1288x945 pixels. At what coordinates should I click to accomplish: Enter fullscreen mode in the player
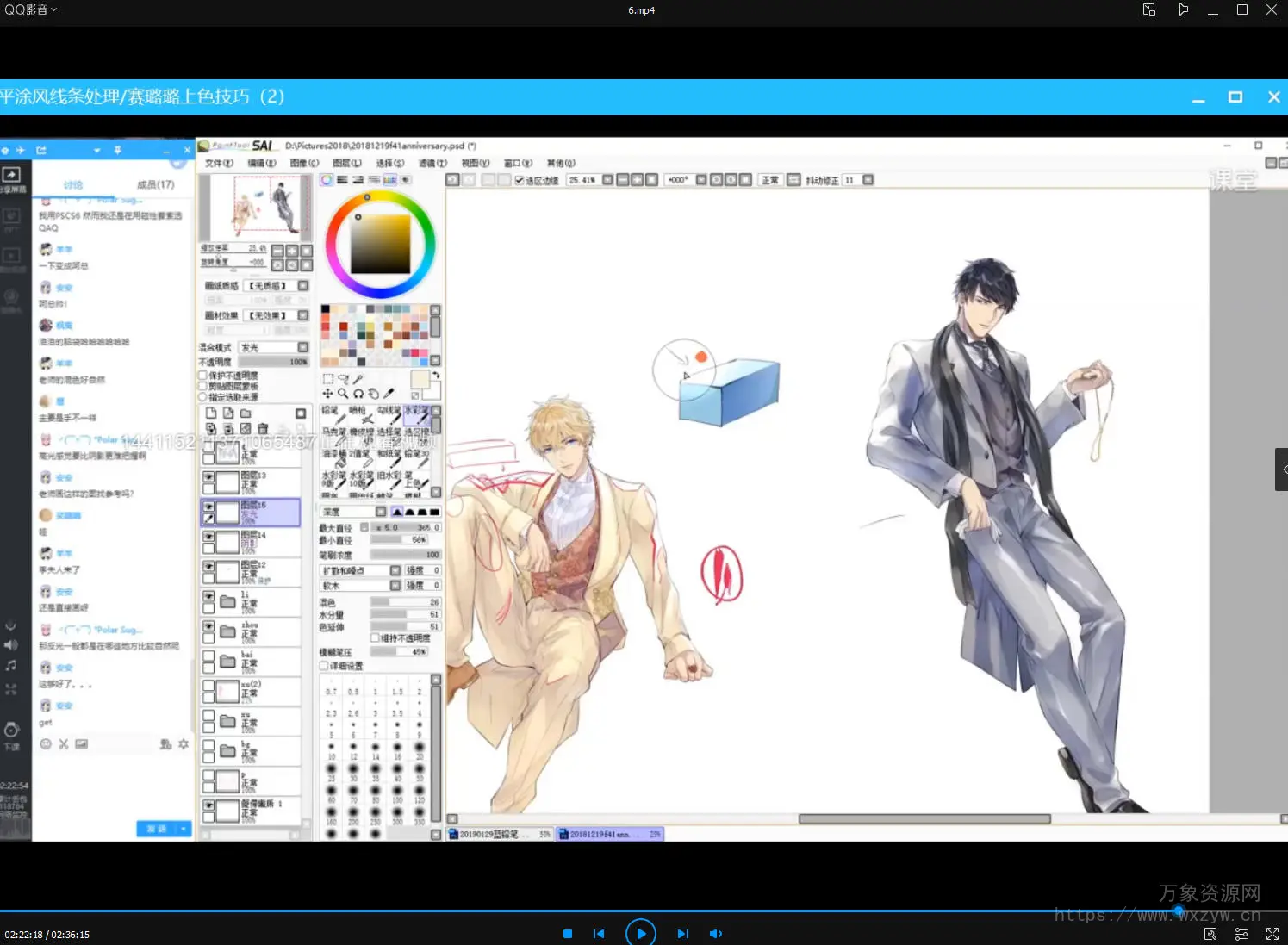coord(1272,934)
